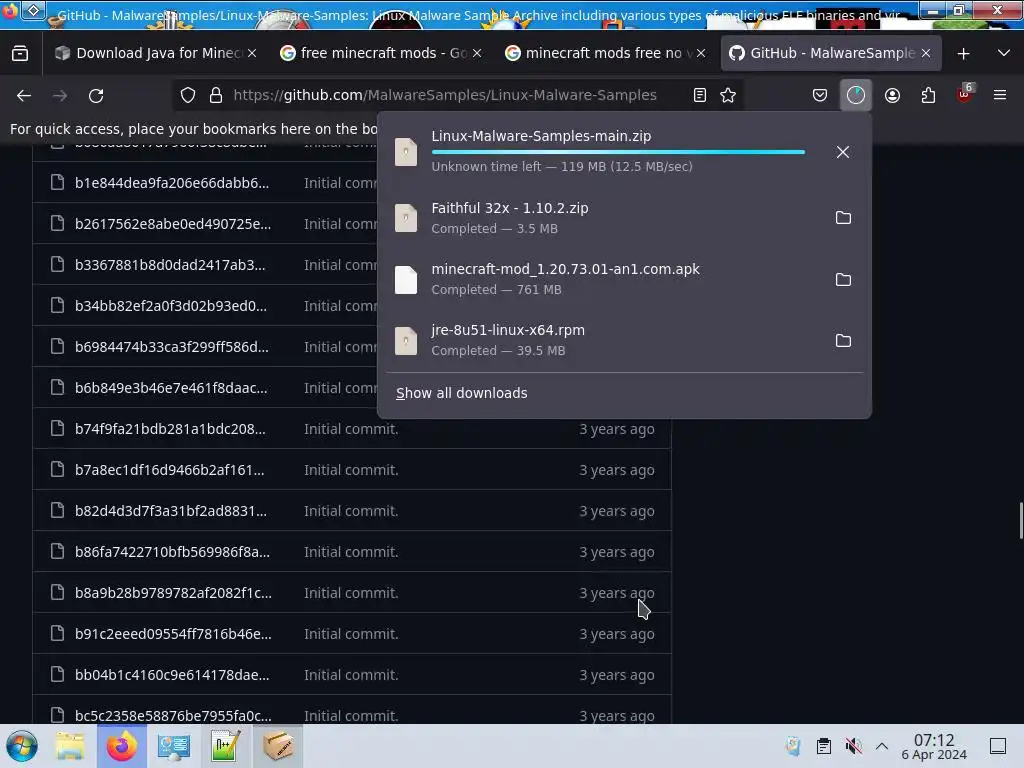Click the Downloads toolbar button
This screenshot has height=768, width=1024.
point(856,95)
